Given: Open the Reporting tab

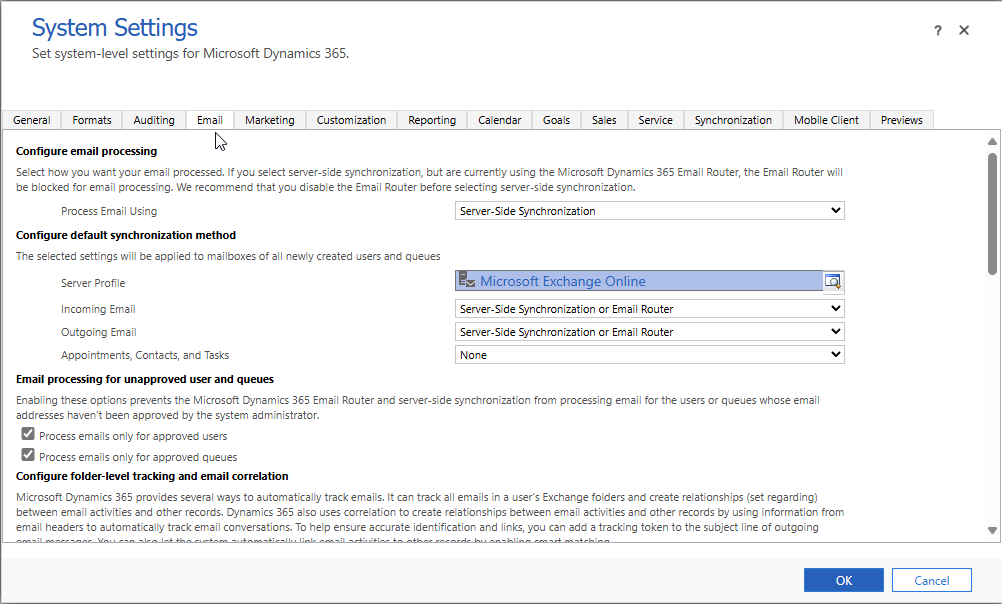Looking at the screenshot, I should pos(432,120).
